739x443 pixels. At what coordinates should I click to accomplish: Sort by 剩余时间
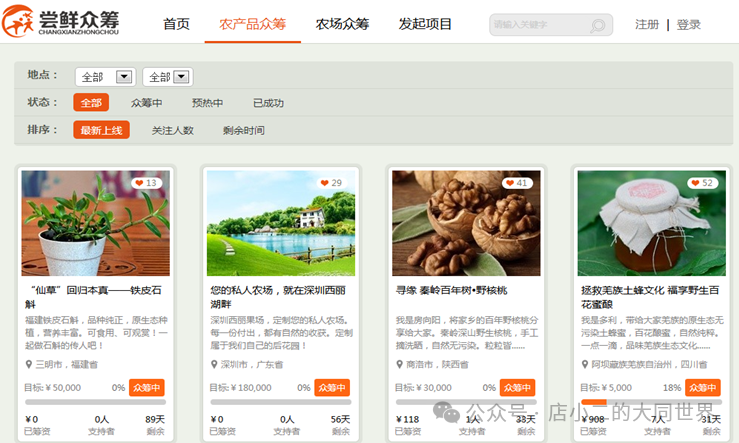pyautogui.click(x=244, y=131)
